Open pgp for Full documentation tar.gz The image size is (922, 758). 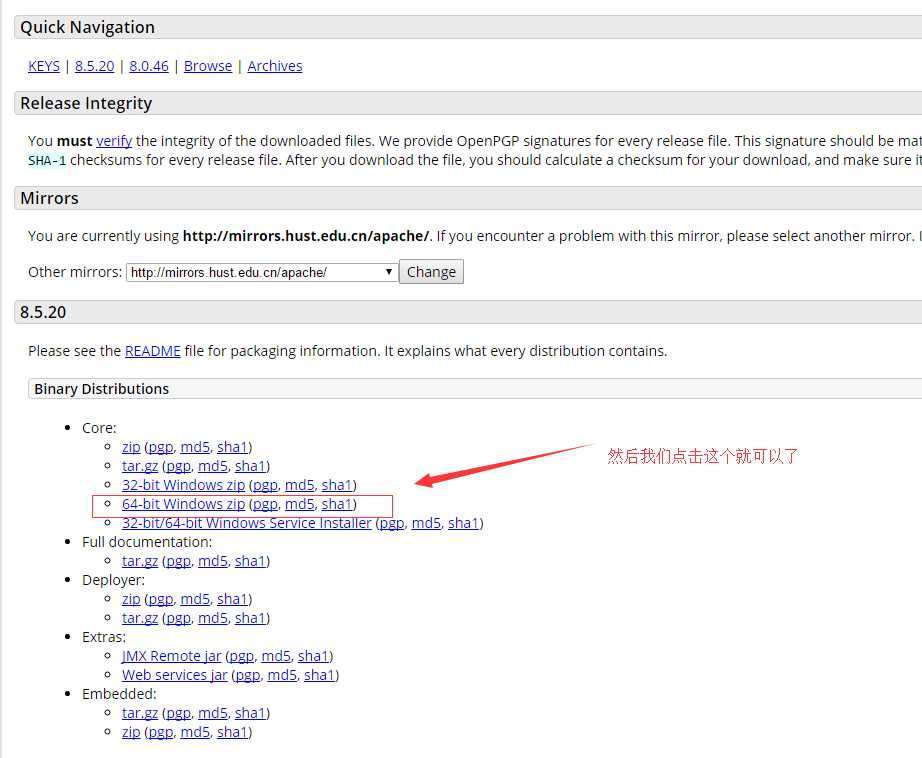[x=179, y=561]
